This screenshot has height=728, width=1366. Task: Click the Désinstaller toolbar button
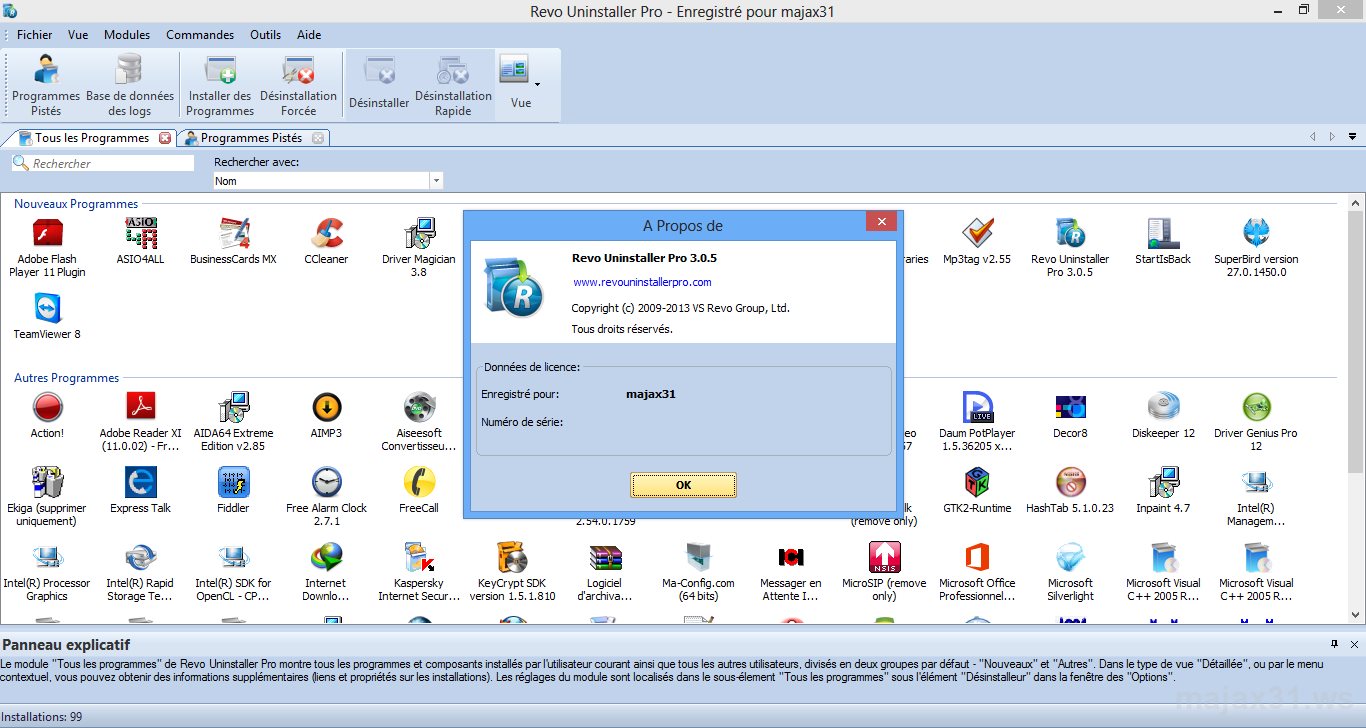click(x=379, y=85)
